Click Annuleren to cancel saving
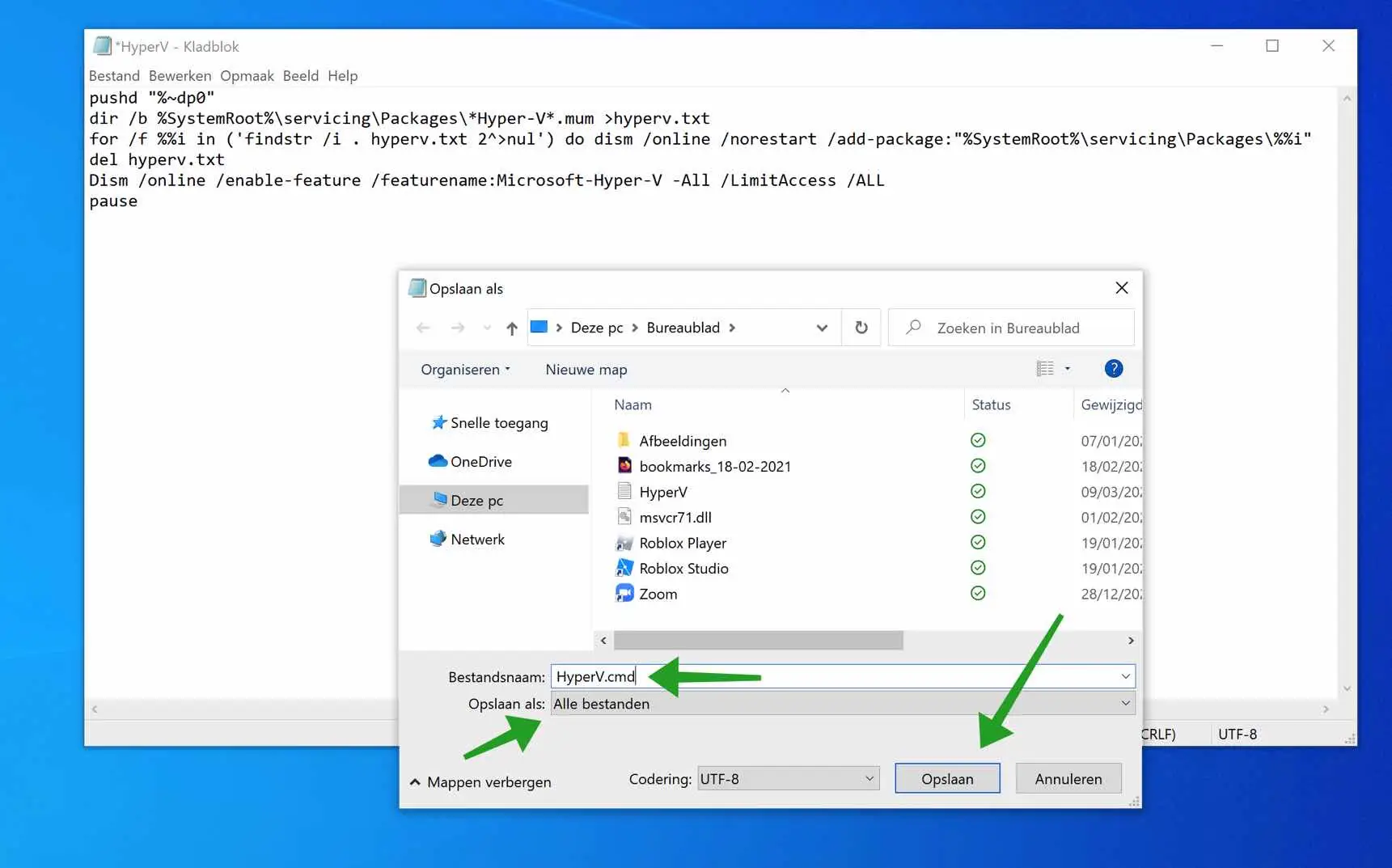This screenshot has width=1392, height=868. (1068, 779)
